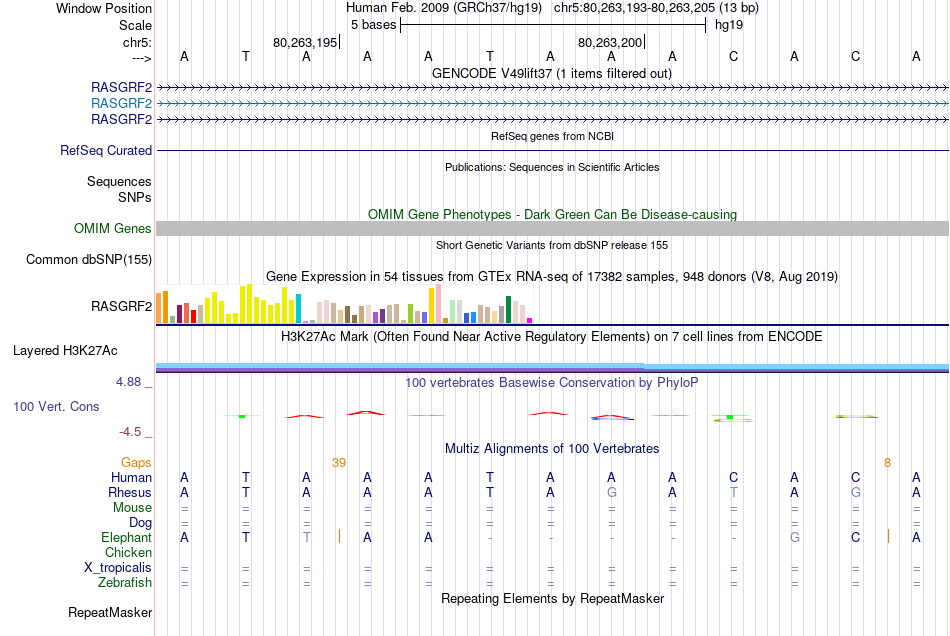Click the magenta bar ending the GTEx chart

[x=530, y=320]
